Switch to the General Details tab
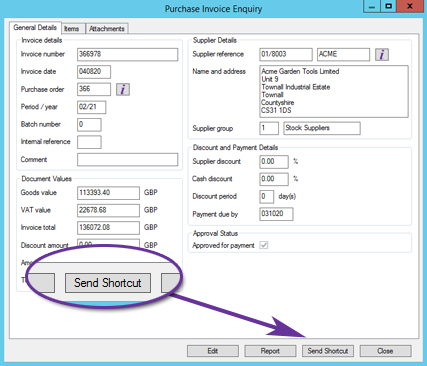The width and height of the screenshot is (427, 366). pos(35,28)
